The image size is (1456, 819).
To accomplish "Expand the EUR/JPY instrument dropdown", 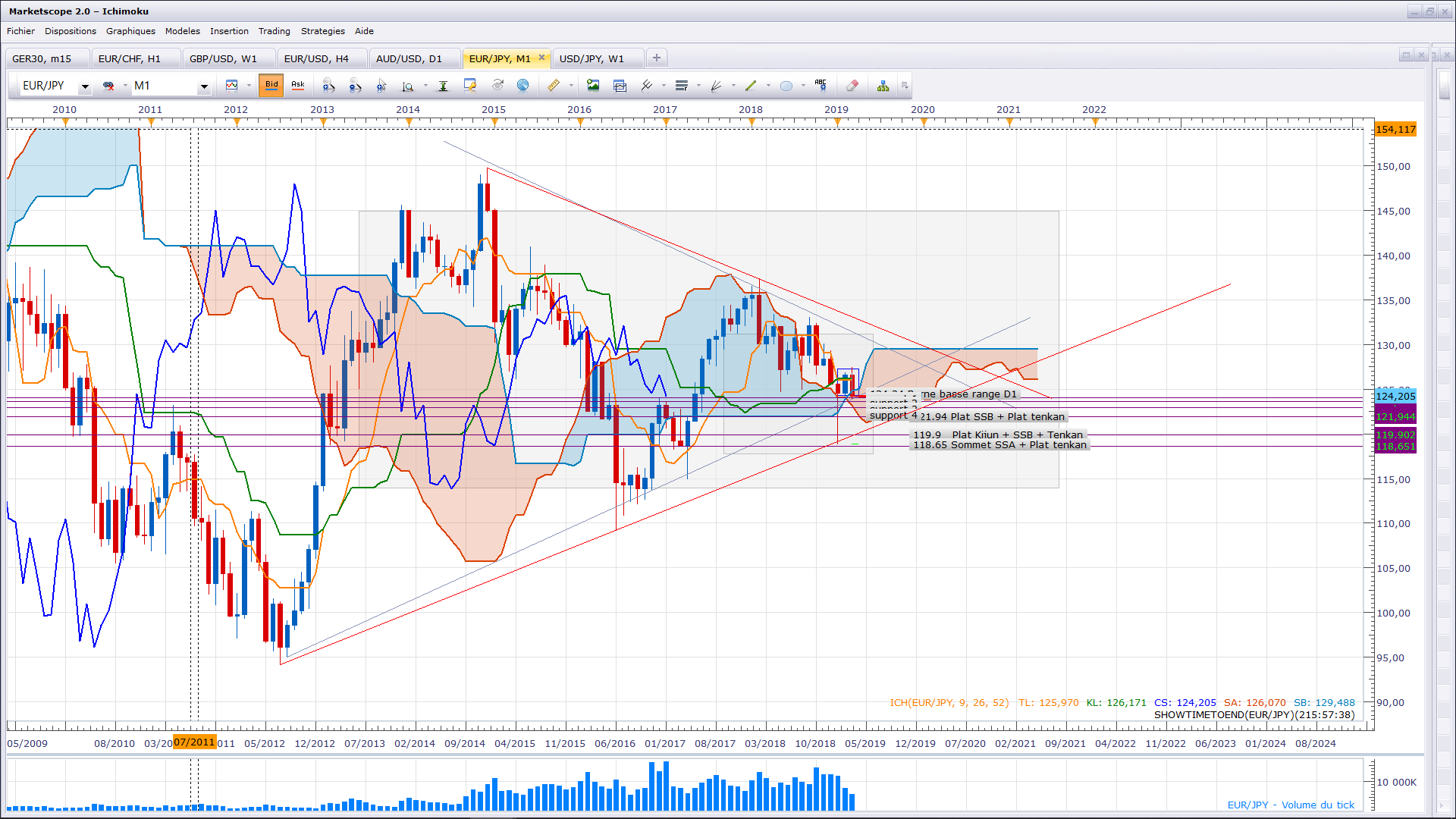I will (85, 86).
